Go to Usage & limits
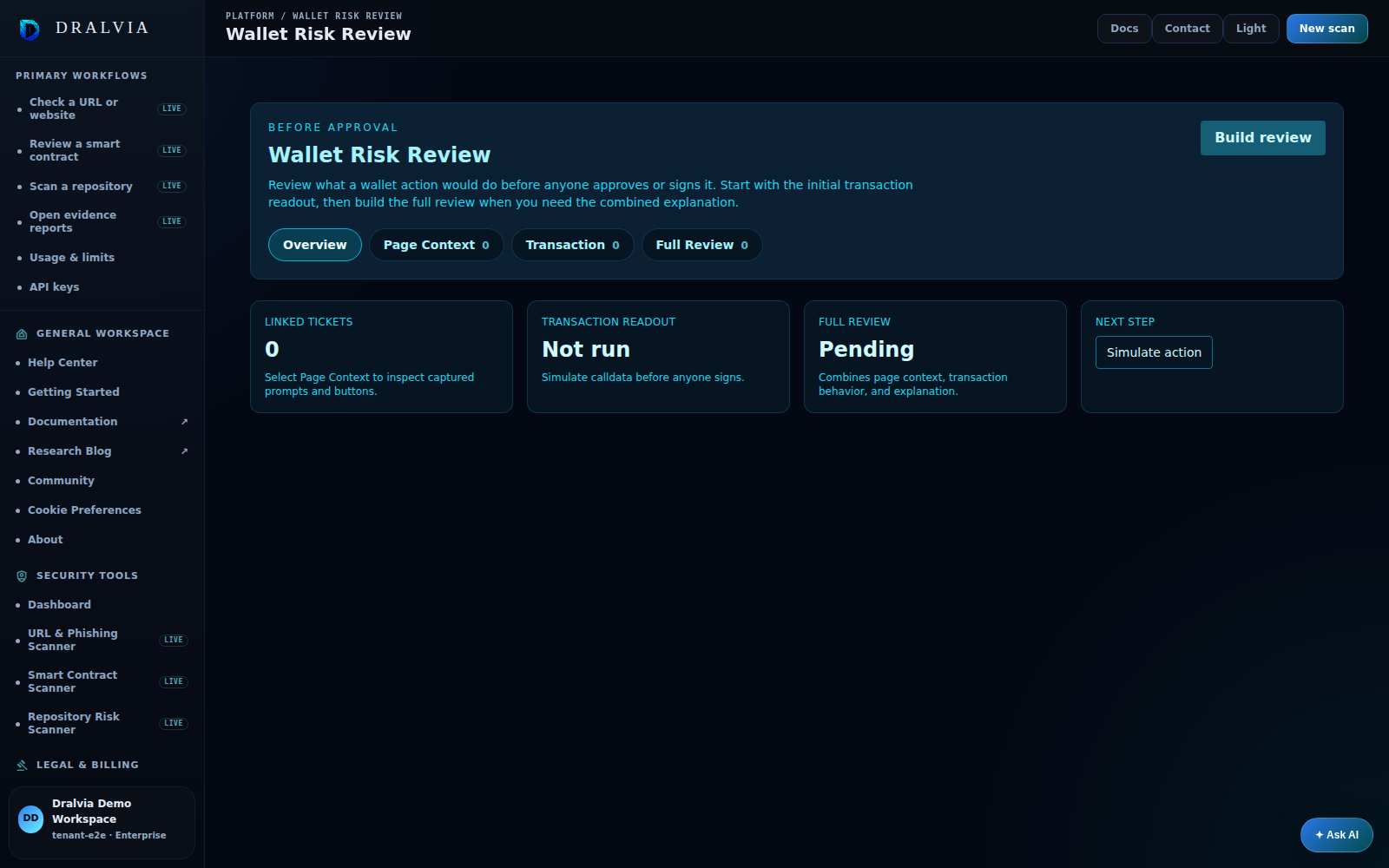The image size is (1389, 868). [x=102, y=258]
